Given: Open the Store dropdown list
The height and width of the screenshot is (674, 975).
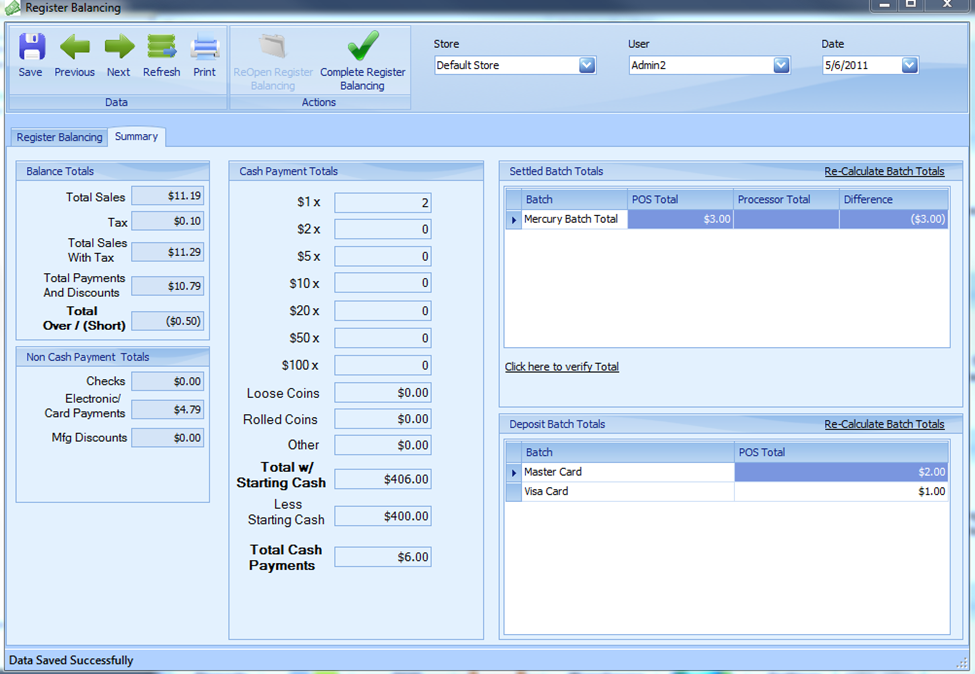Looking at the screenshot, I should pos(587,65).
